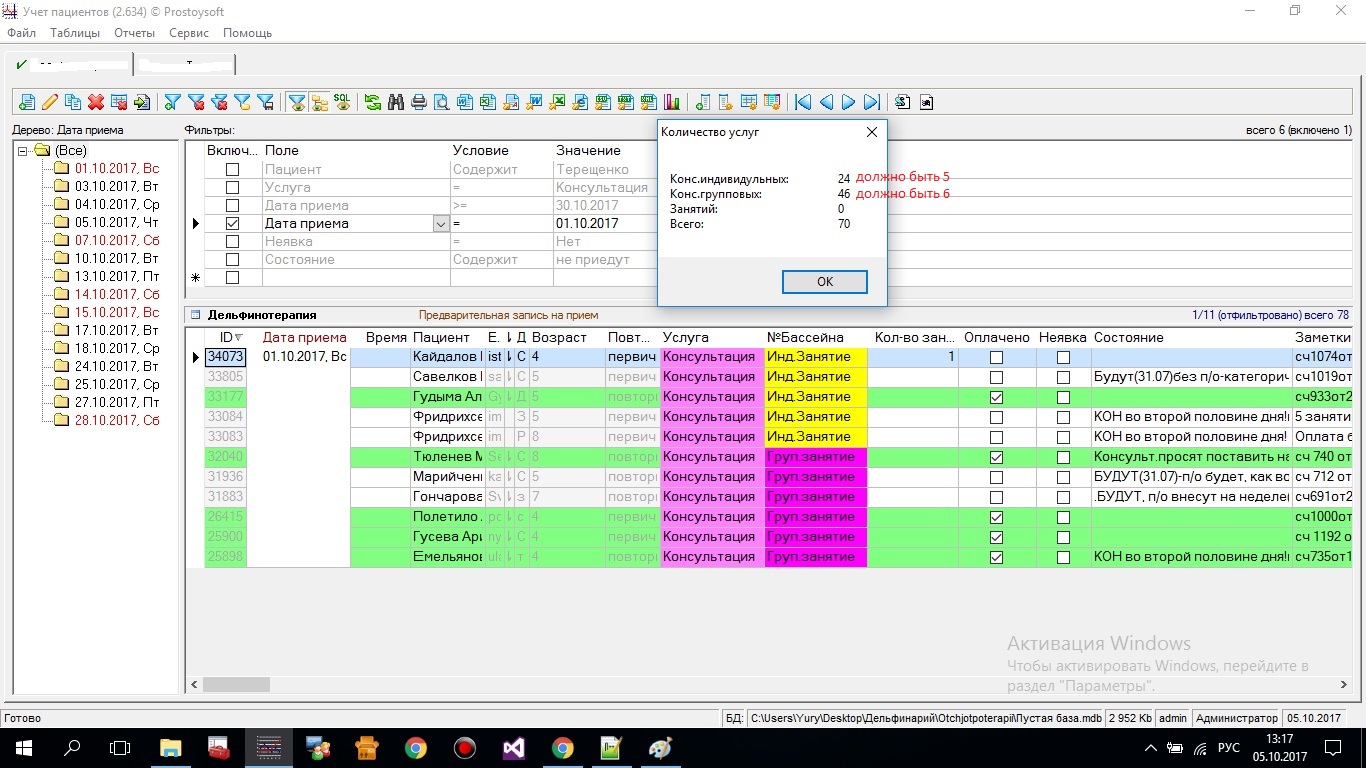The height and width of the screenshot is (768, 1366).
Task: Click the bar chart diagram icon
Action: 671,102
